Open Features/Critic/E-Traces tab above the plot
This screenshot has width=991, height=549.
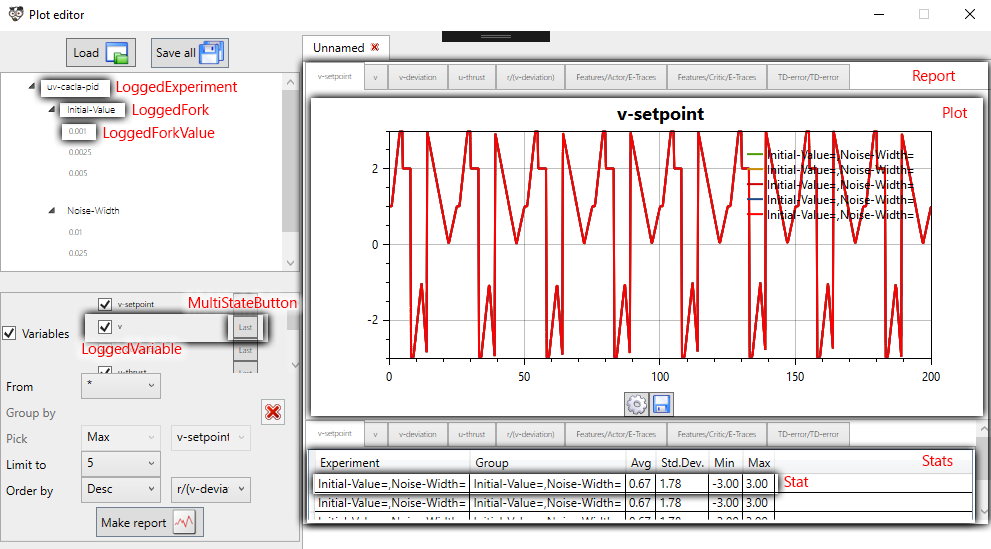point(717,77)
